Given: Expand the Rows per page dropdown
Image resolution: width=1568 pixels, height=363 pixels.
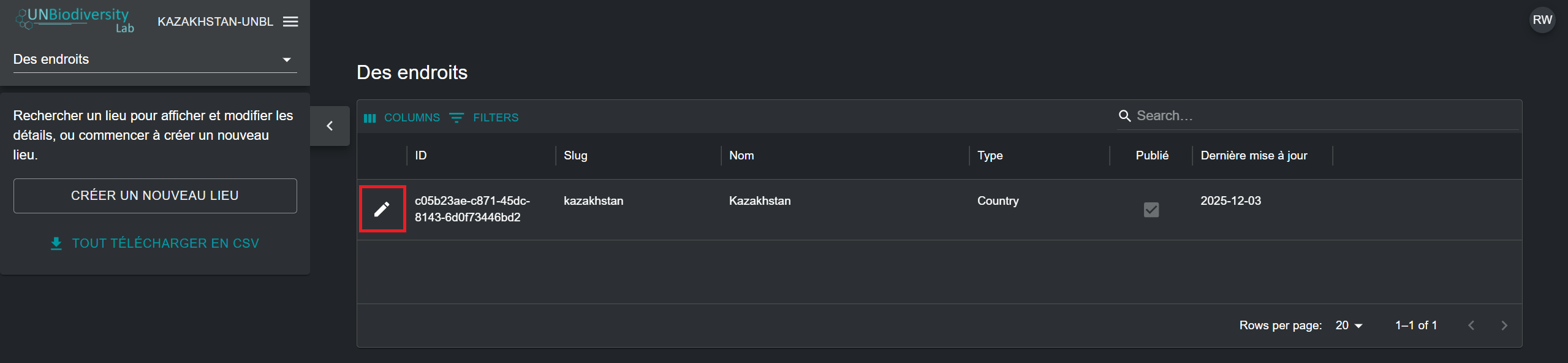Looking at the screenshot, I should click(x=1349, y=326).
